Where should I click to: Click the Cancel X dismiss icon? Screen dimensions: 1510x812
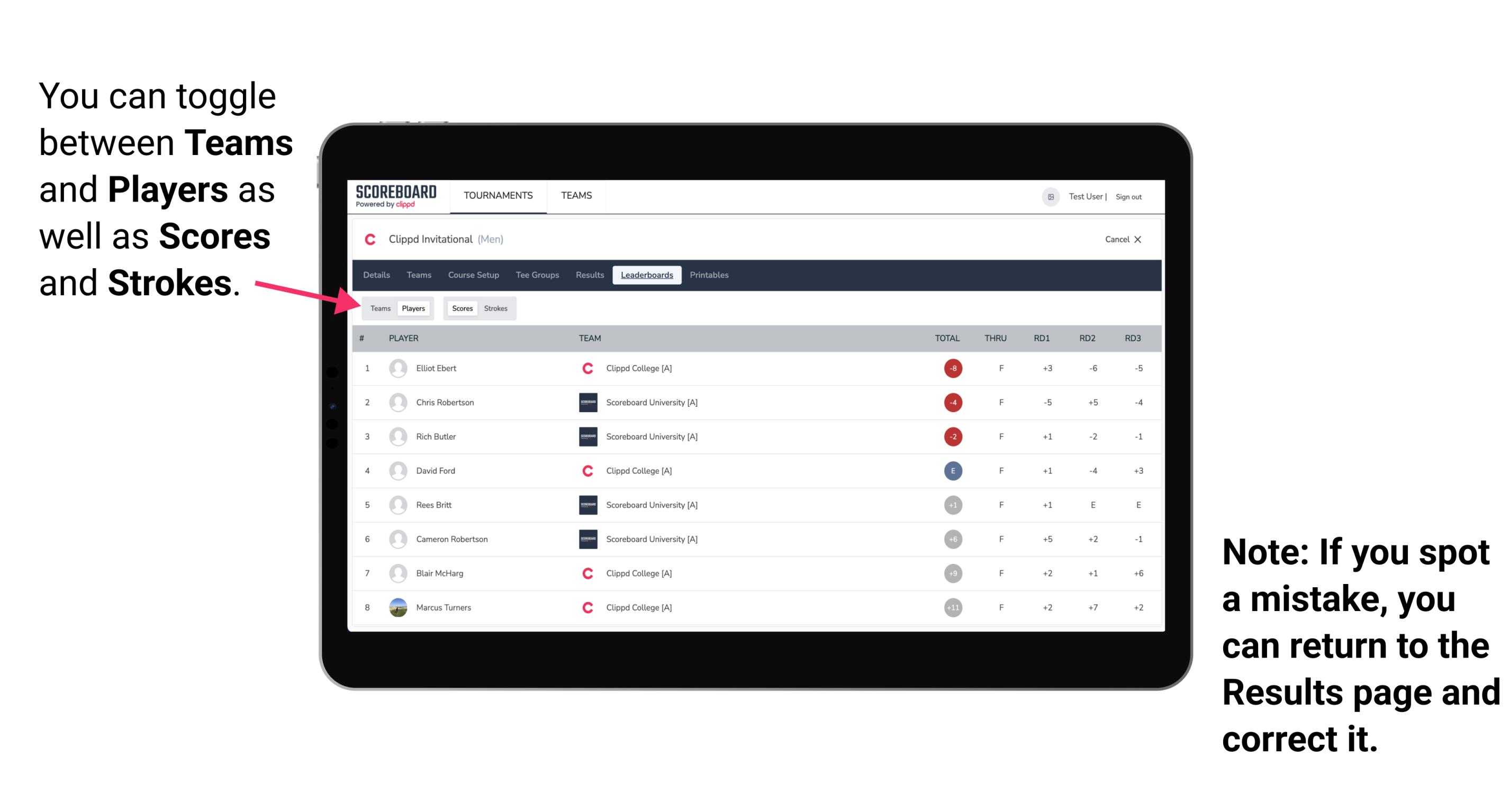(x=1138, y=240)
